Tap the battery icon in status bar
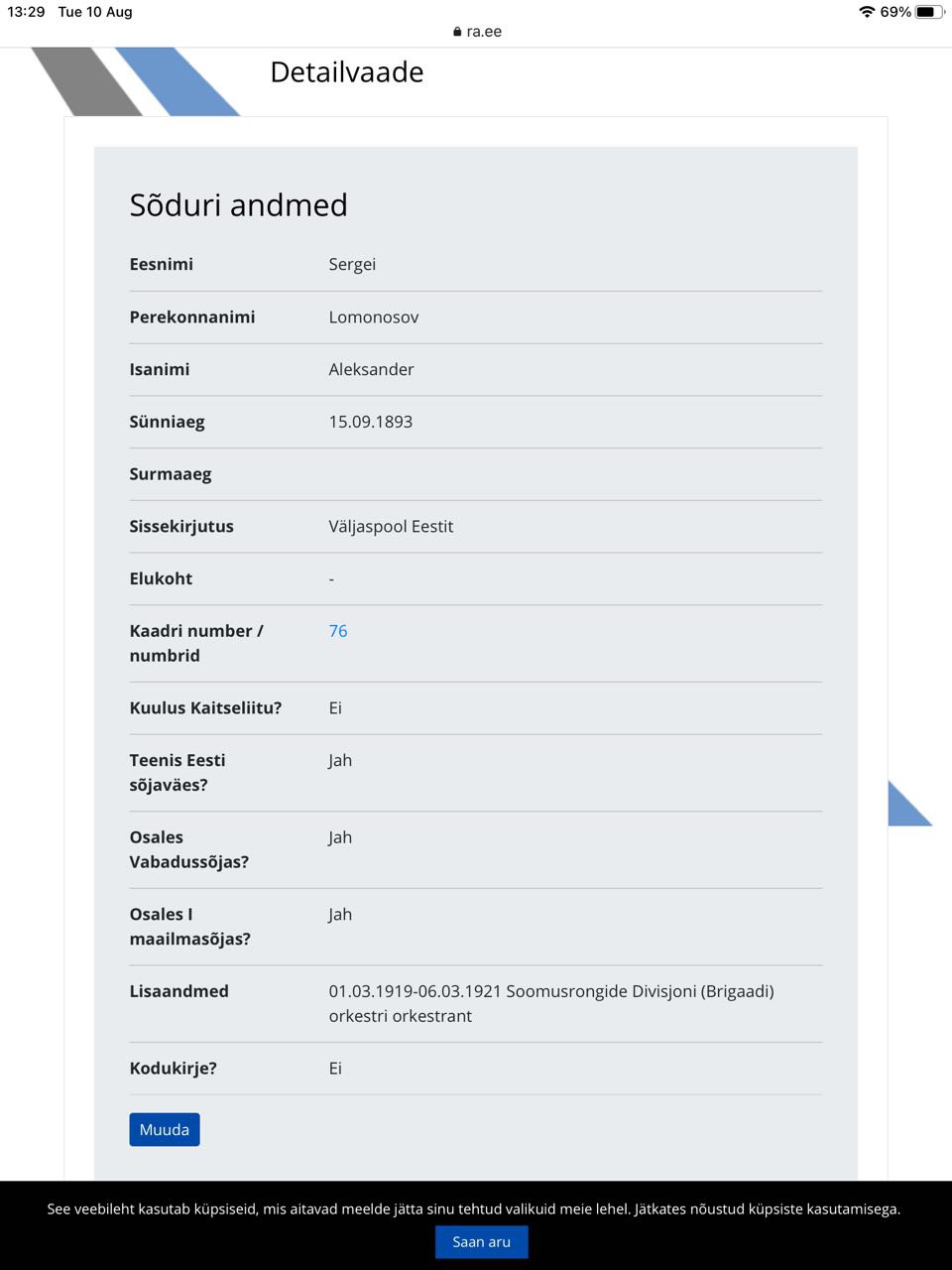This screenshot has height=1270, width=952. coord(929,12)
